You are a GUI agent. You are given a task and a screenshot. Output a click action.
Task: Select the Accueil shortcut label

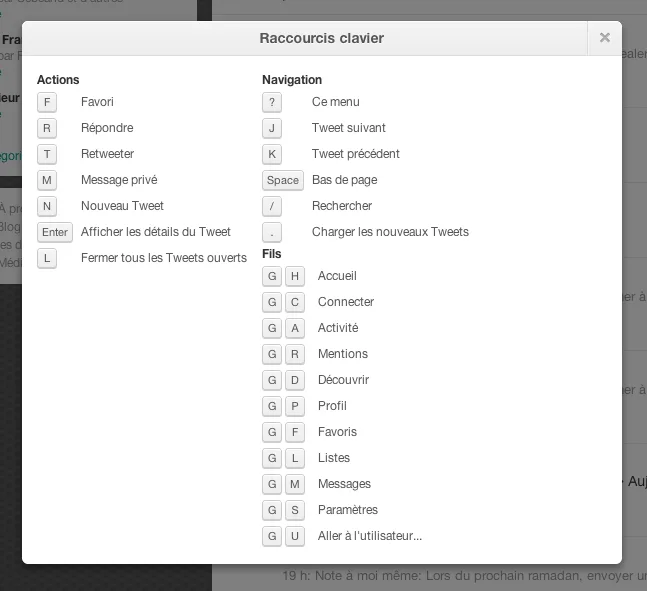click(337, 276)
